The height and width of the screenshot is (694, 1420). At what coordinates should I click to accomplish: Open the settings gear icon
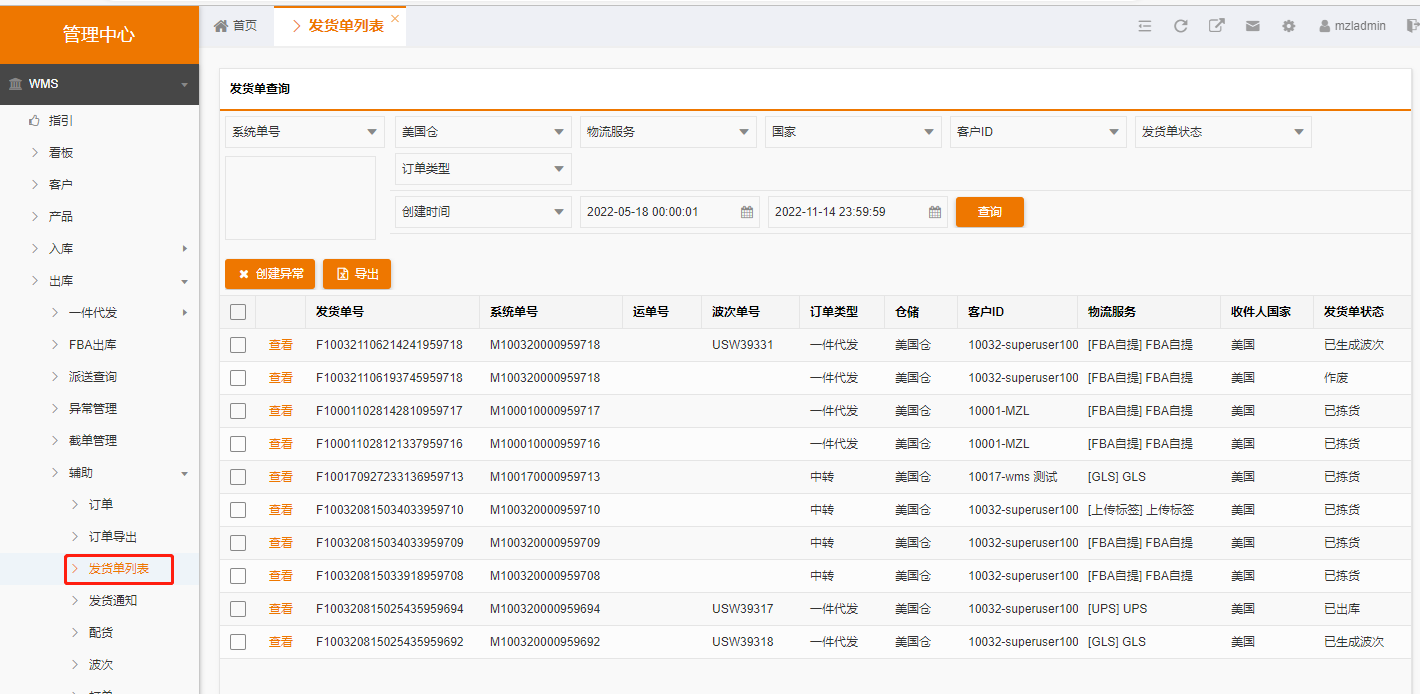pos(1289,26)
